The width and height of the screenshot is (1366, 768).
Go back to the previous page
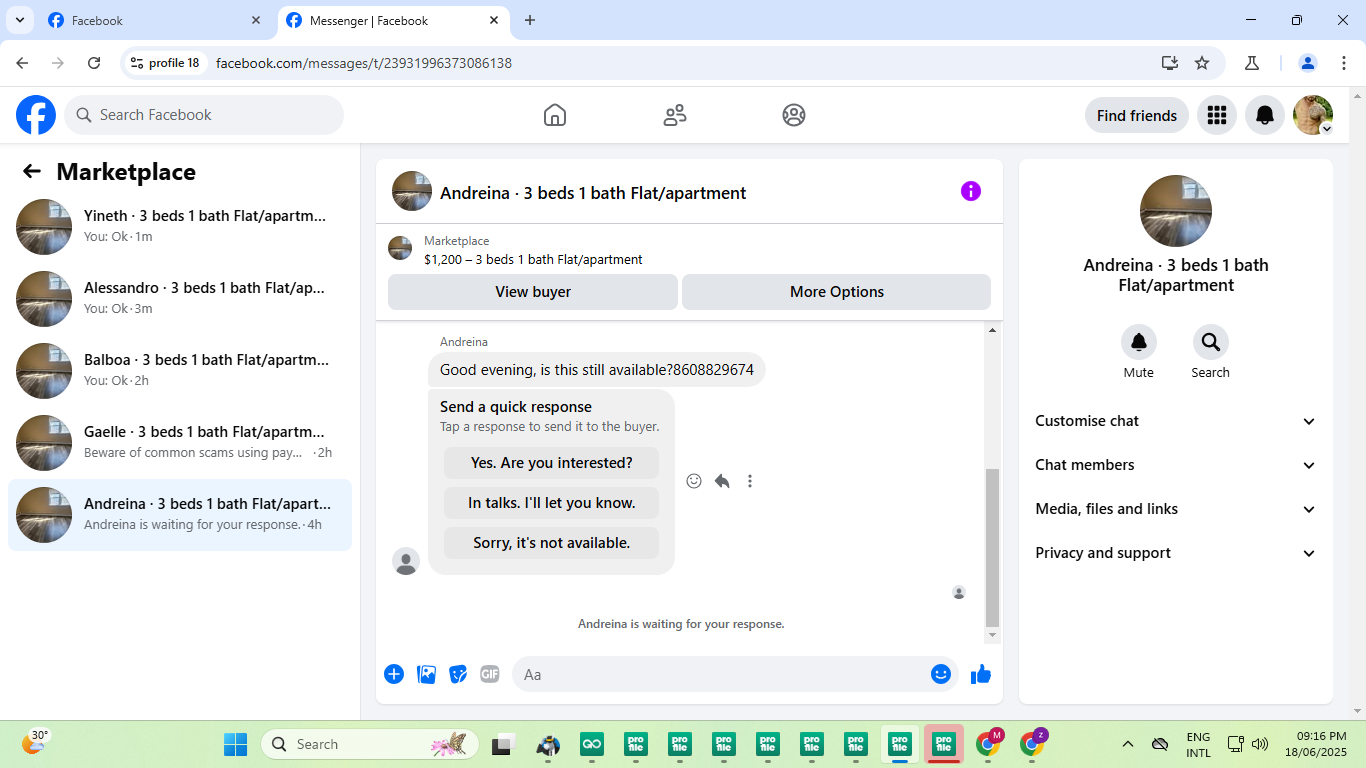[22, 63]
